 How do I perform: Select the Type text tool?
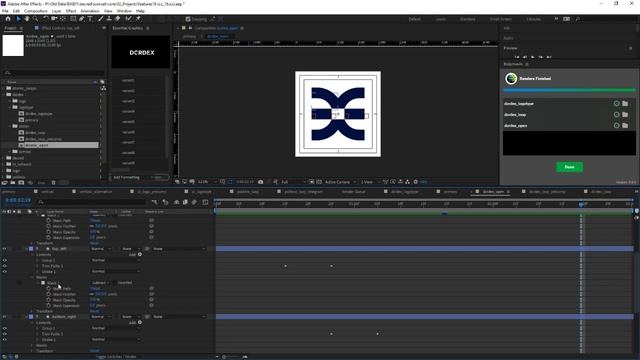(x=90, y=19)
